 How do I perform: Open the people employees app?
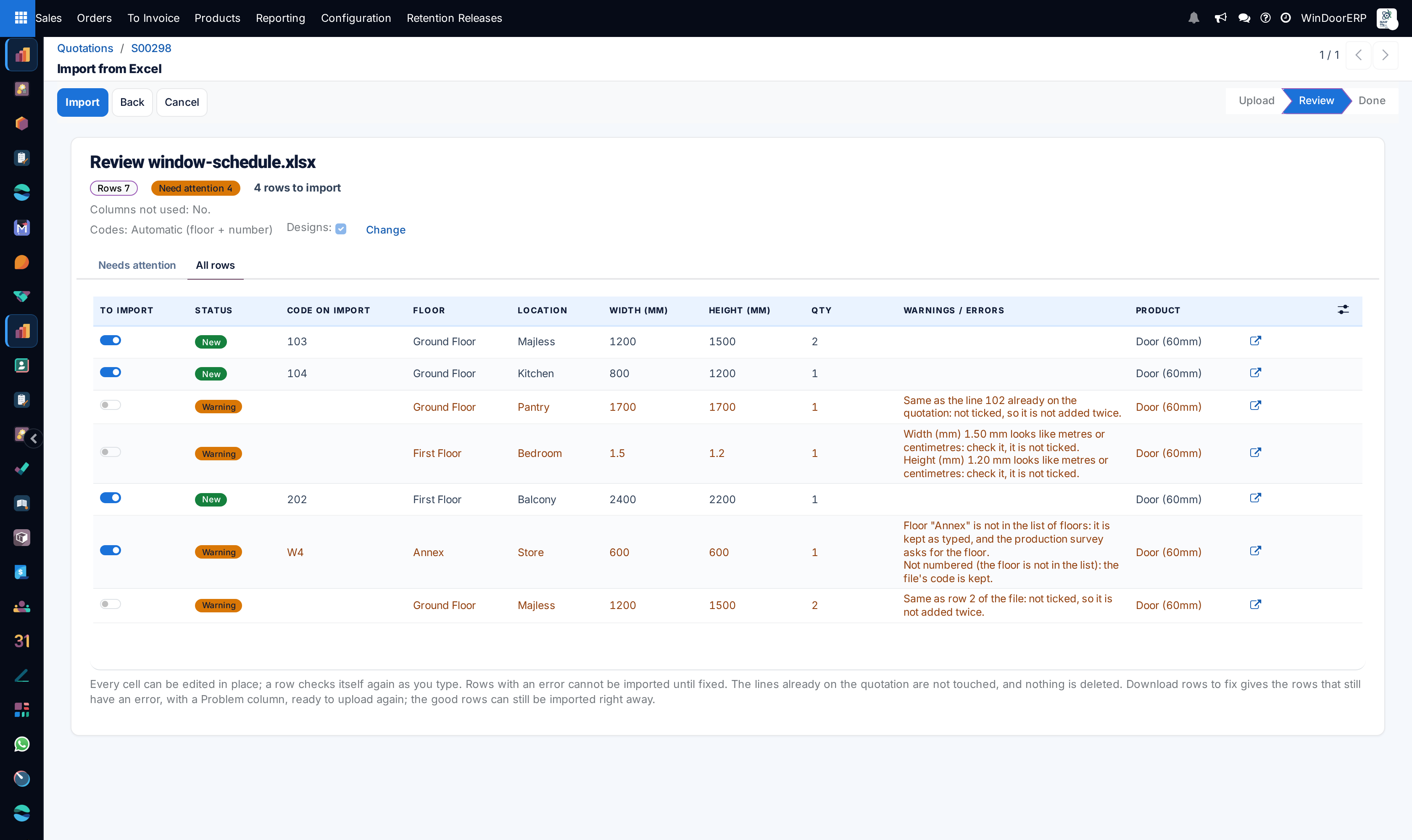(21, 607)
